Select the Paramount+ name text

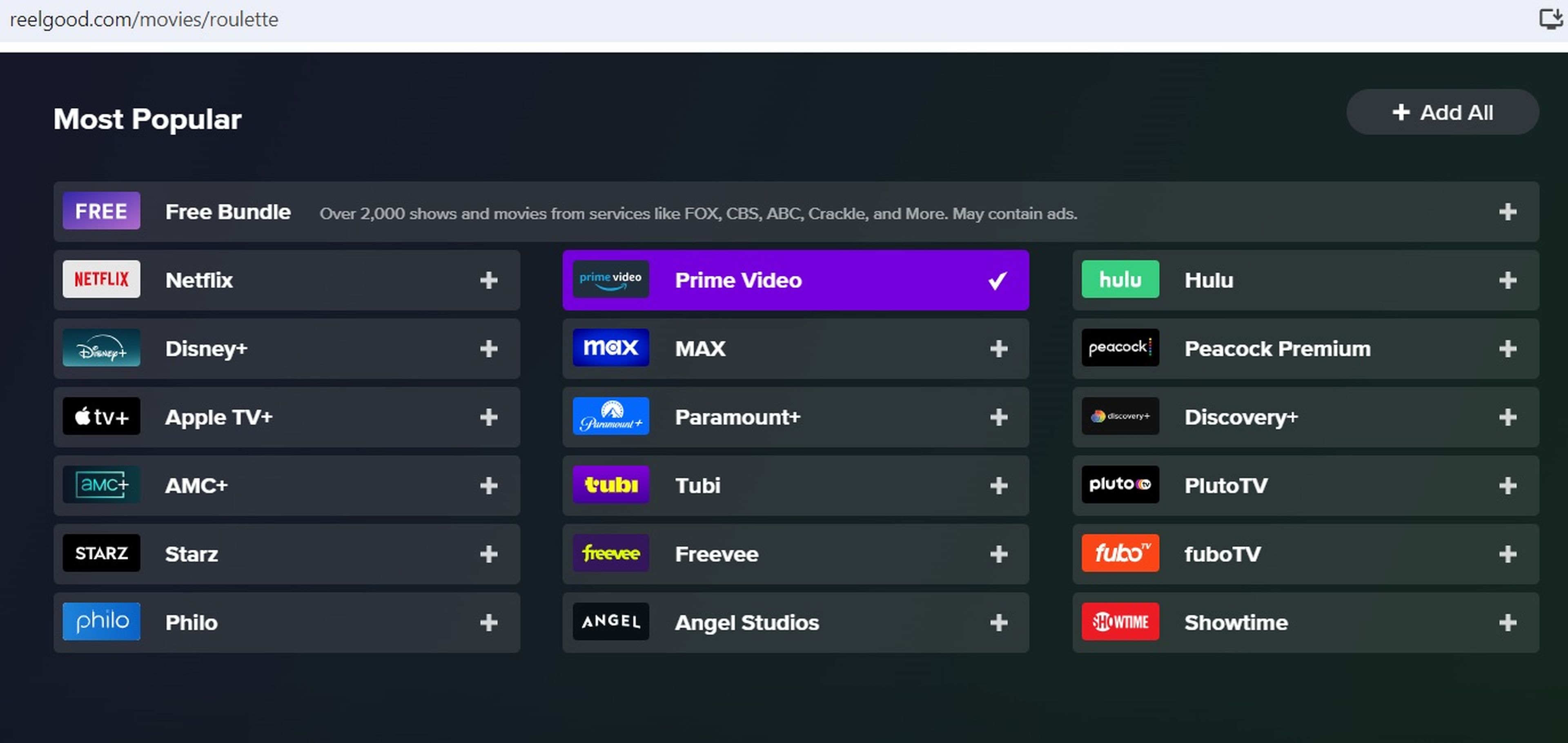point(738,417)
